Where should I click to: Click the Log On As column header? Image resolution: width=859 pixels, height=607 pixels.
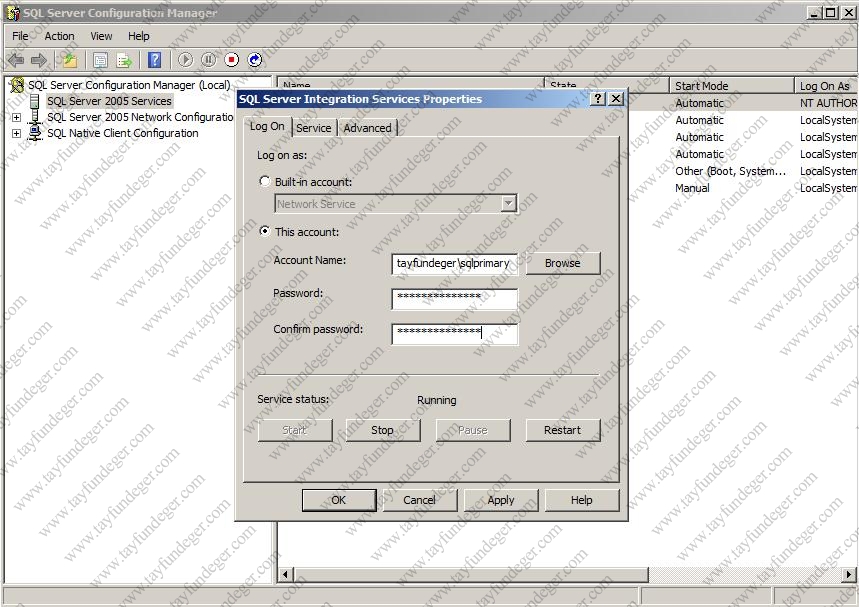[826, 86]
